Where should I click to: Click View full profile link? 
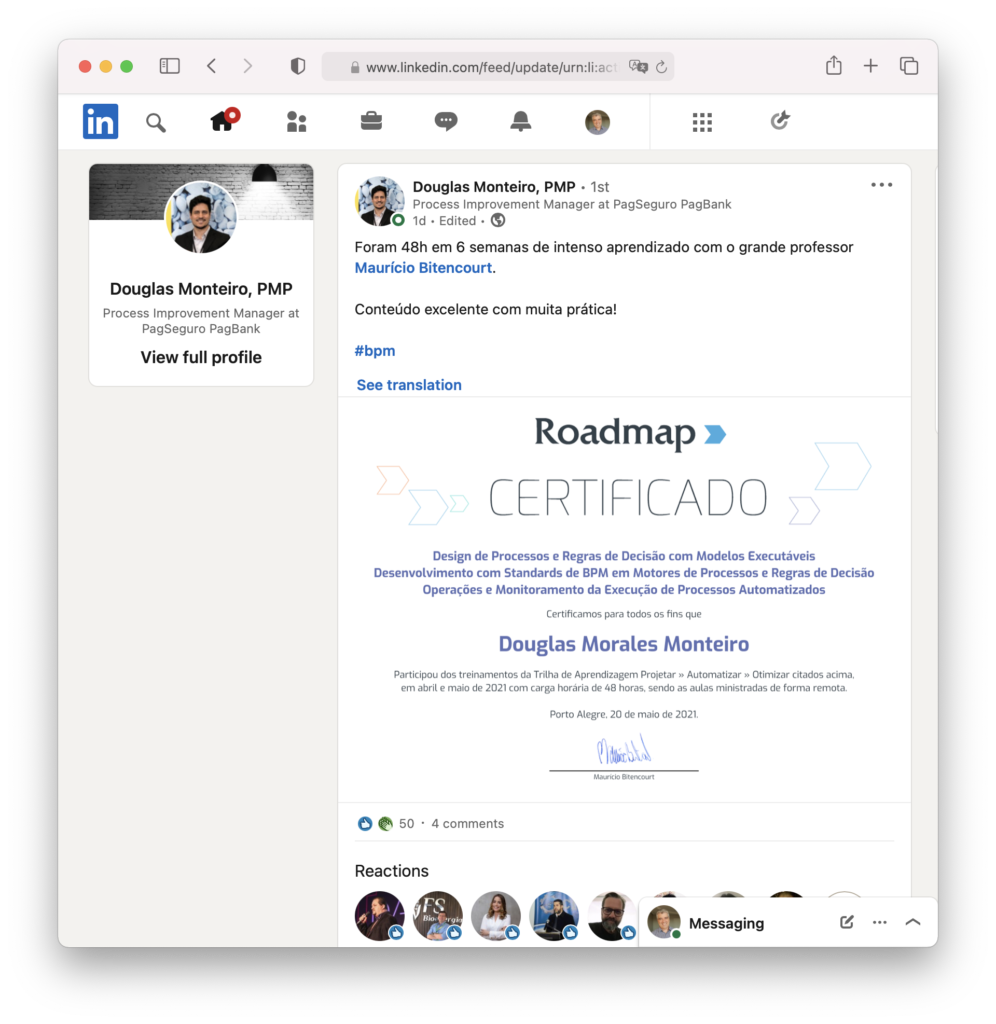(201, 357)
